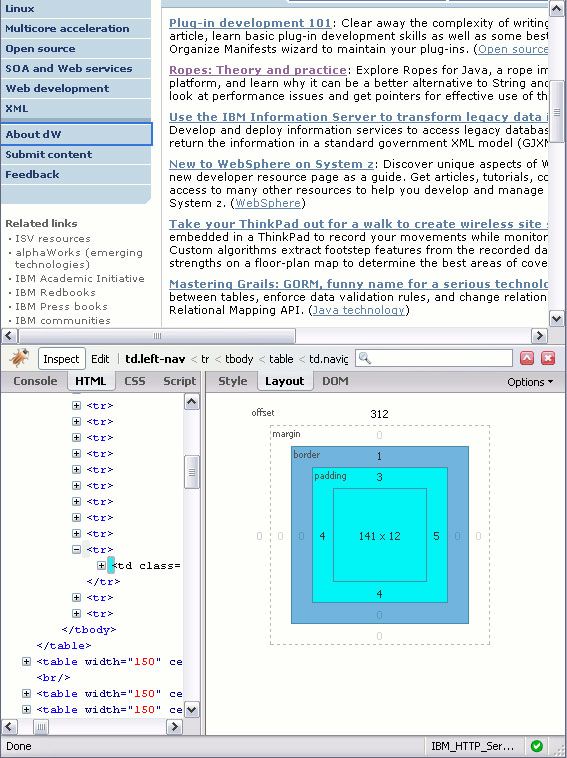This screenshot has height=758, width=567.
Task: Expand the last table width="150" node
Action: pos(27,709)
